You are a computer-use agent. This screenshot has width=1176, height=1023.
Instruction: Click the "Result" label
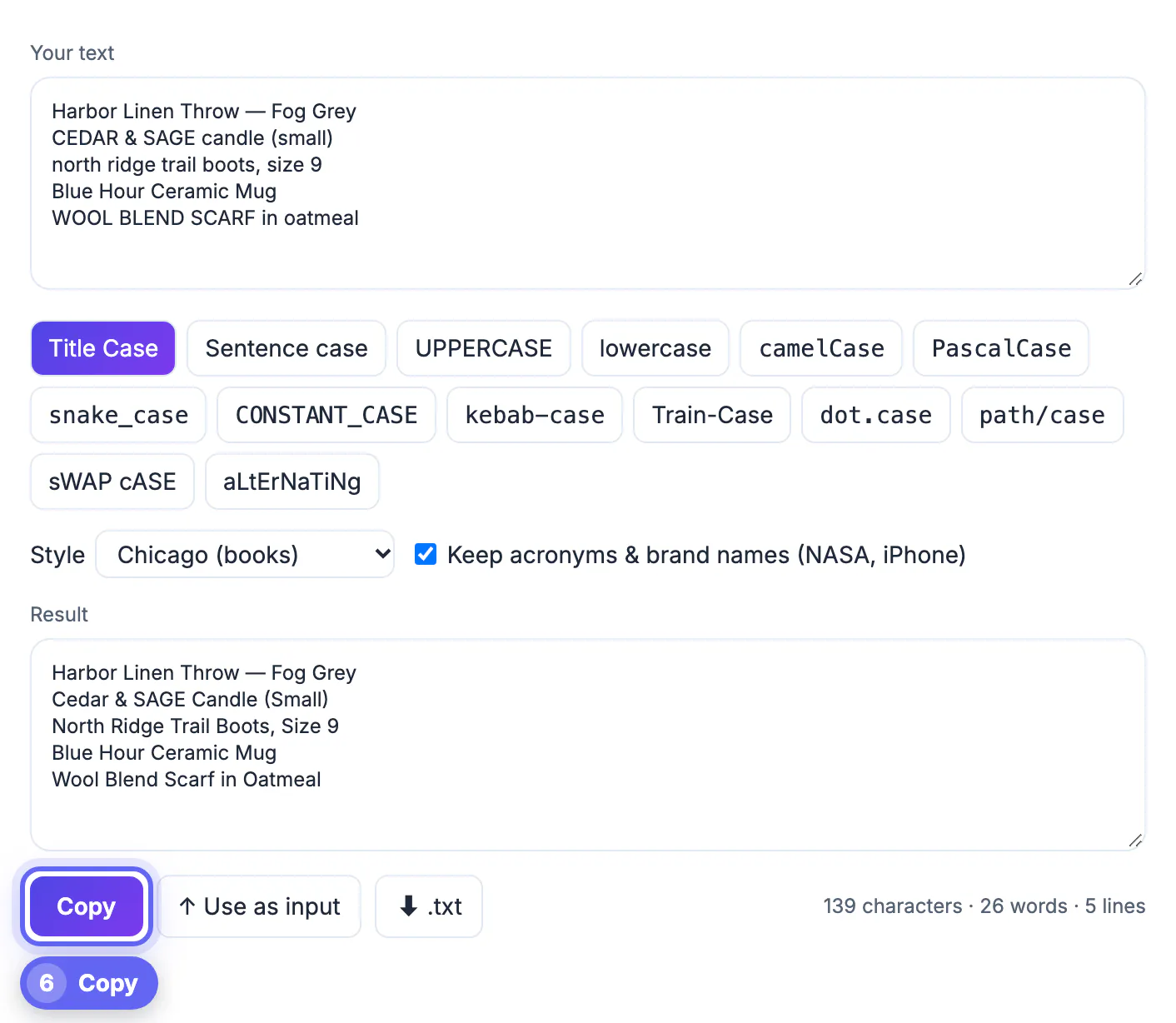pos(59,615)
